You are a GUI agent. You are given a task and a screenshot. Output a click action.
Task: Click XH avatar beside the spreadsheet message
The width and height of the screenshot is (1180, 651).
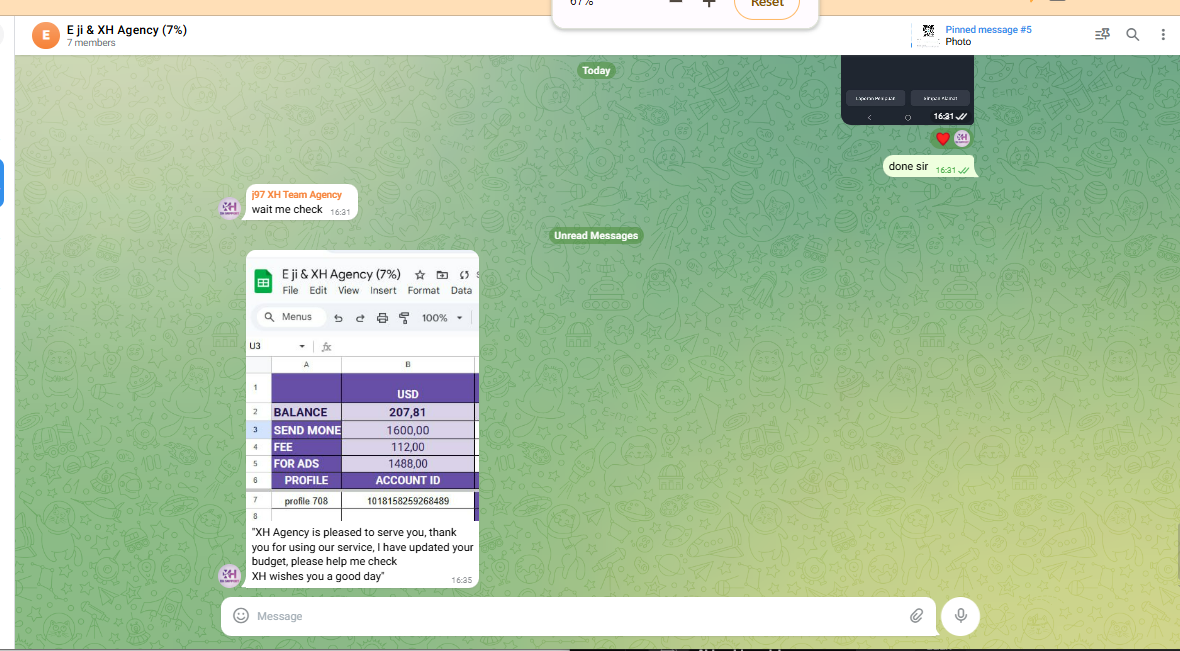click(229, 575)
